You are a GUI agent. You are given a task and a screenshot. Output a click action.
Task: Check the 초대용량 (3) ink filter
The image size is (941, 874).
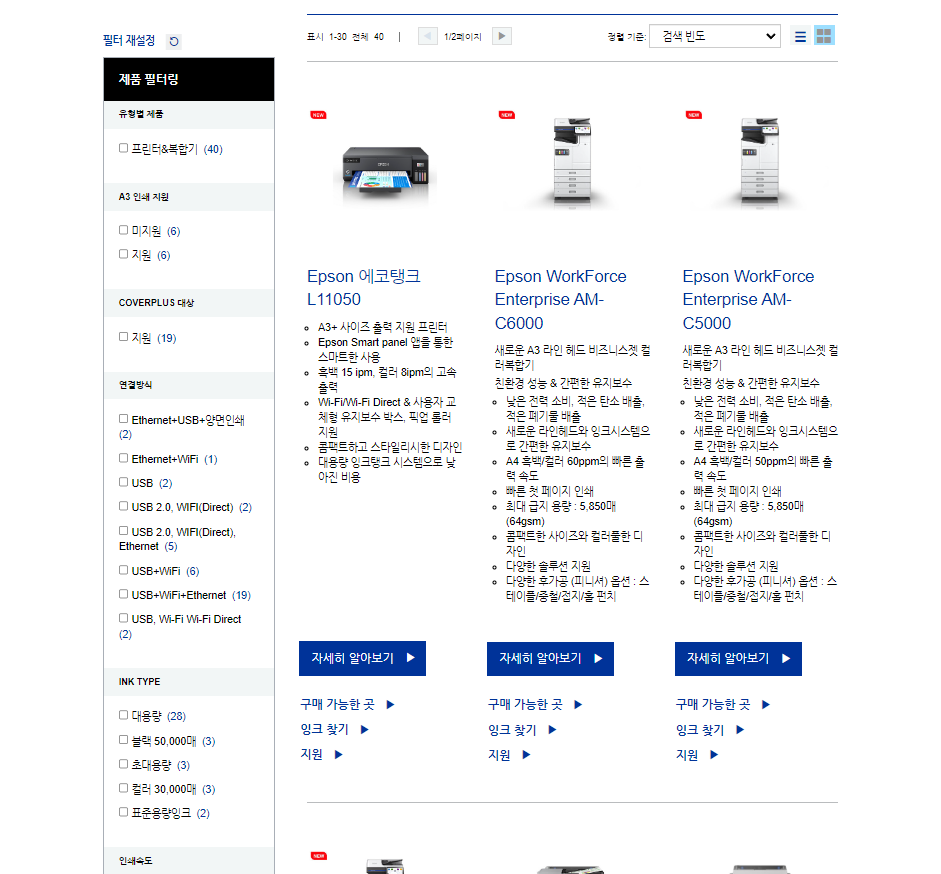click(x=124, y=764)
